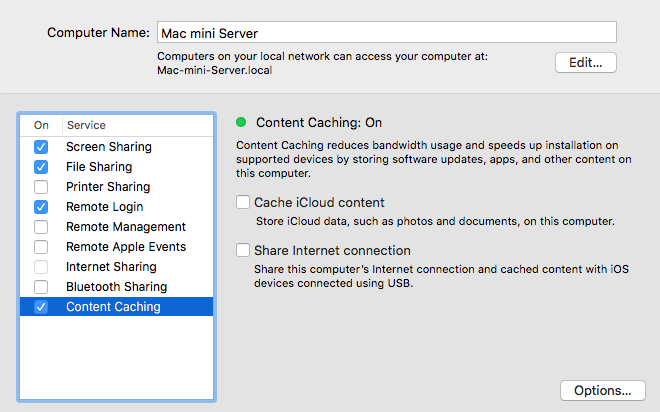Click the Computer Name: label

tap(98, 33)
